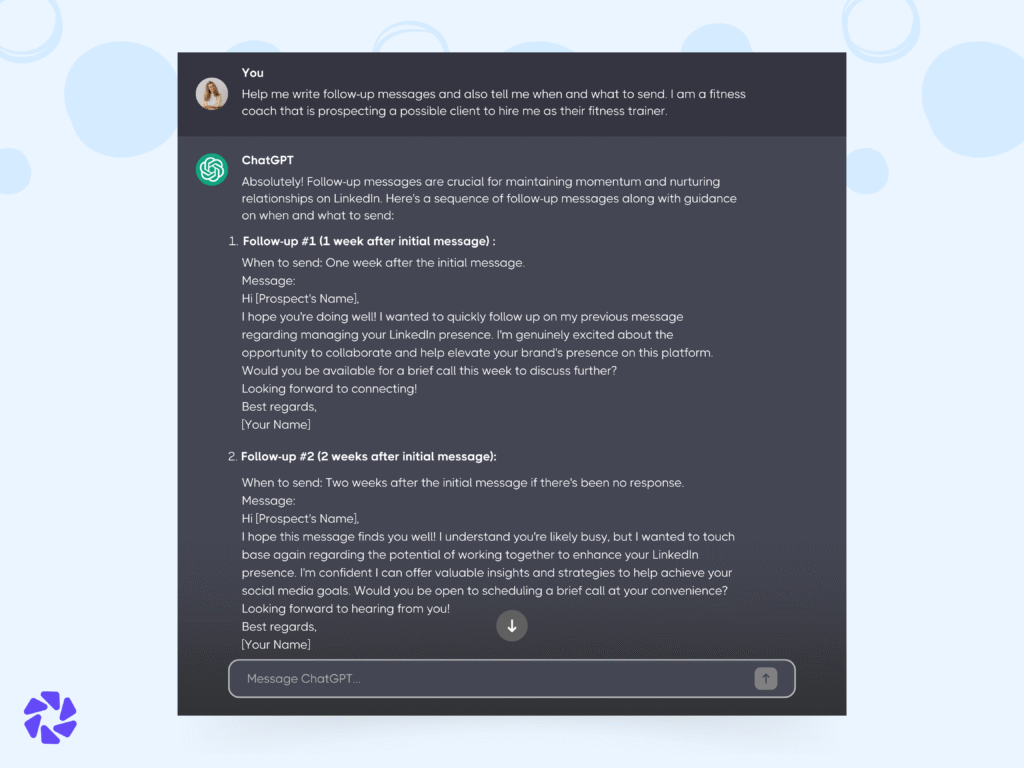
Task: Click the user's prompt about fitness coaching
Action: (x=490, y=102)
